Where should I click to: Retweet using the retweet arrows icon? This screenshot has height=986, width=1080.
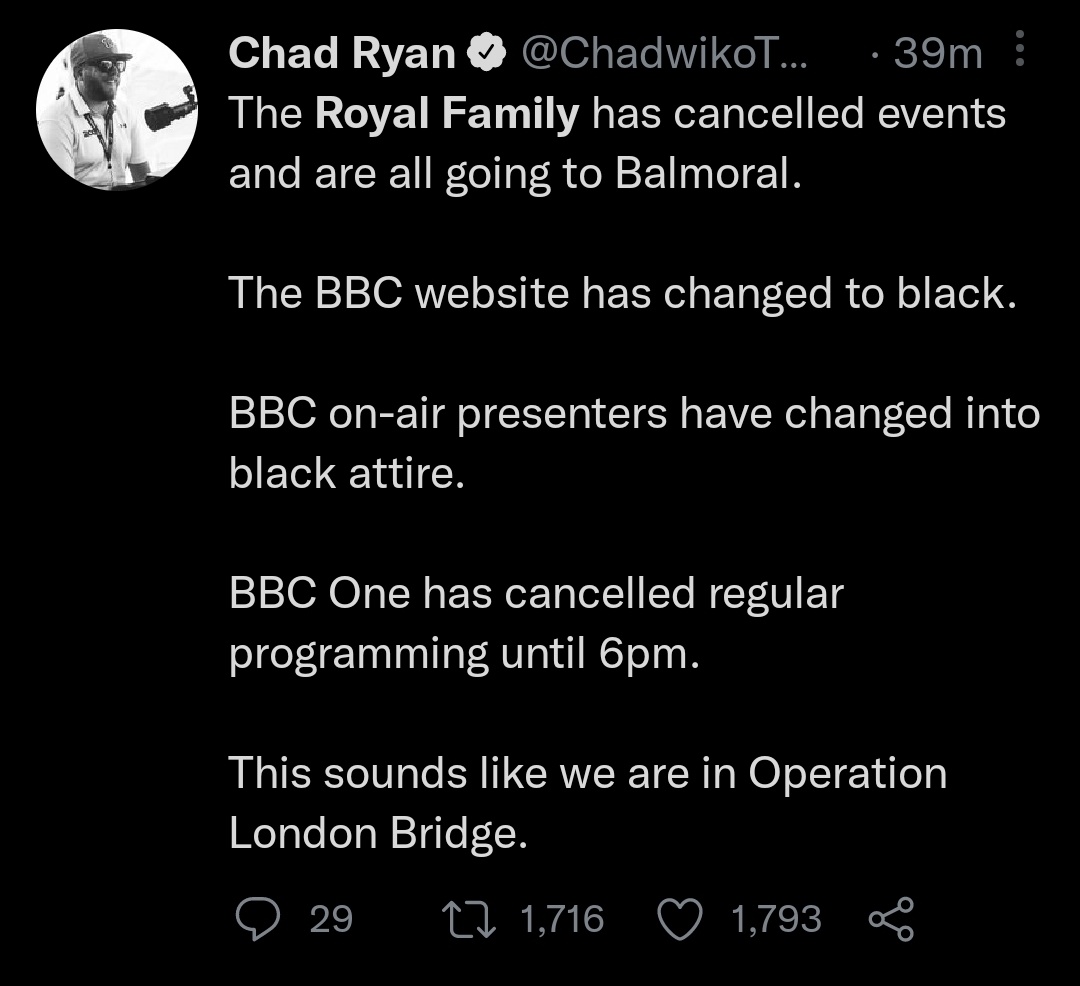pyautogui.click(x=468, y=920)
